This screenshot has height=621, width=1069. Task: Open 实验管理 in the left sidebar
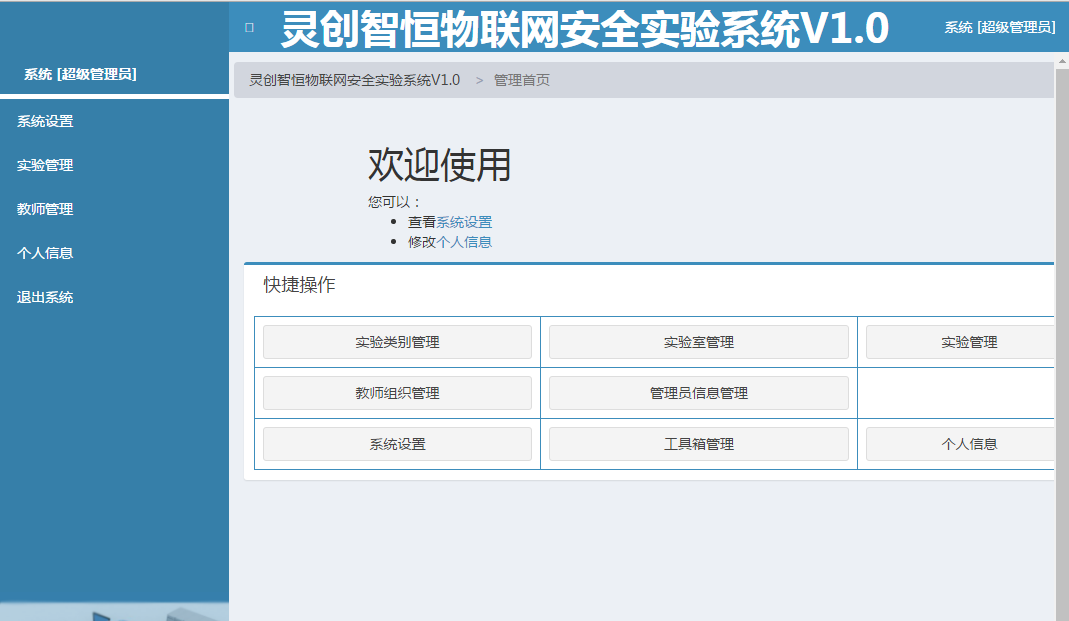click(45, 166)
